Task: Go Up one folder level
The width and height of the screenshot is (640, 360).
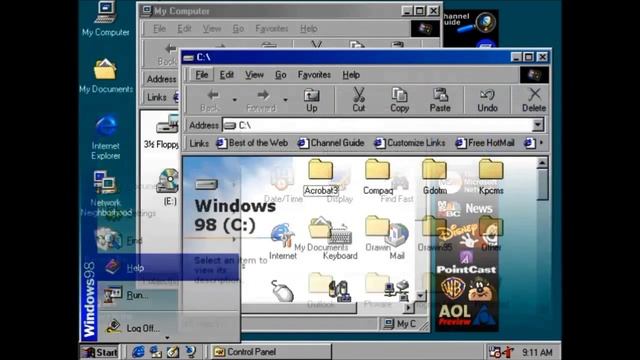Action: coord(311,100)
